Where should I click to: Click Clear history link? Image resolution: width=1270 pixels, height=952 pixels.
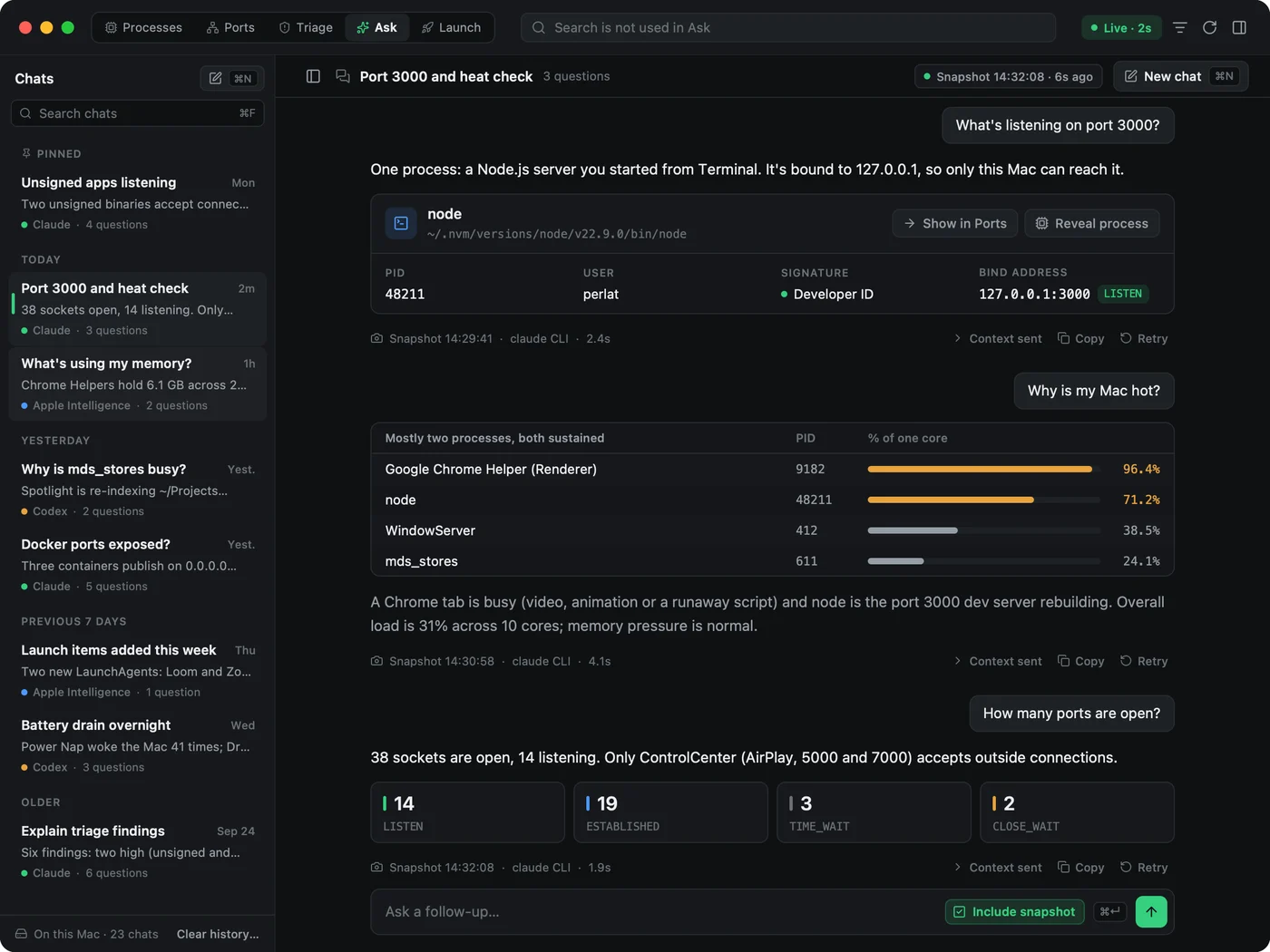coord(218,934)
